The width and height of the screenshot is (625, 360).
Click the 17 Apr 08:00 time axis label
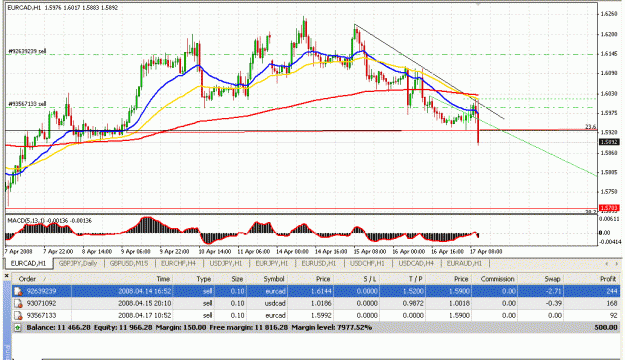[485, 252]
